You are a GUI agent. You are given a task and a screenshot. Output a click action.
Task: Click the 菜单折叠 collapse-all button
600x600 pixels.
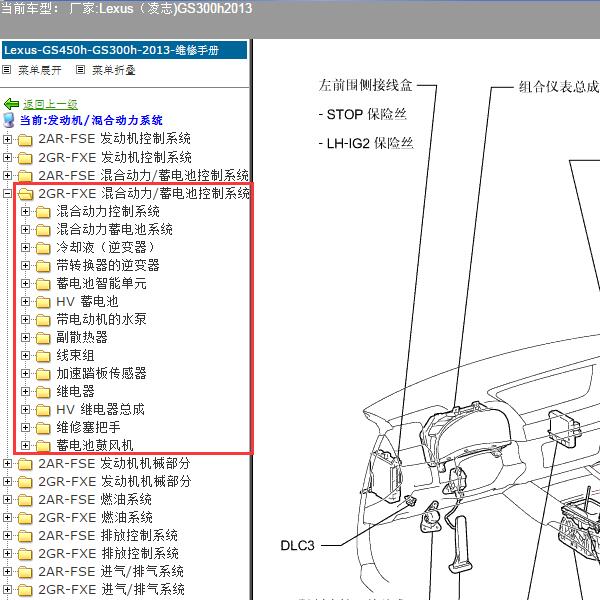pos(114,70)
